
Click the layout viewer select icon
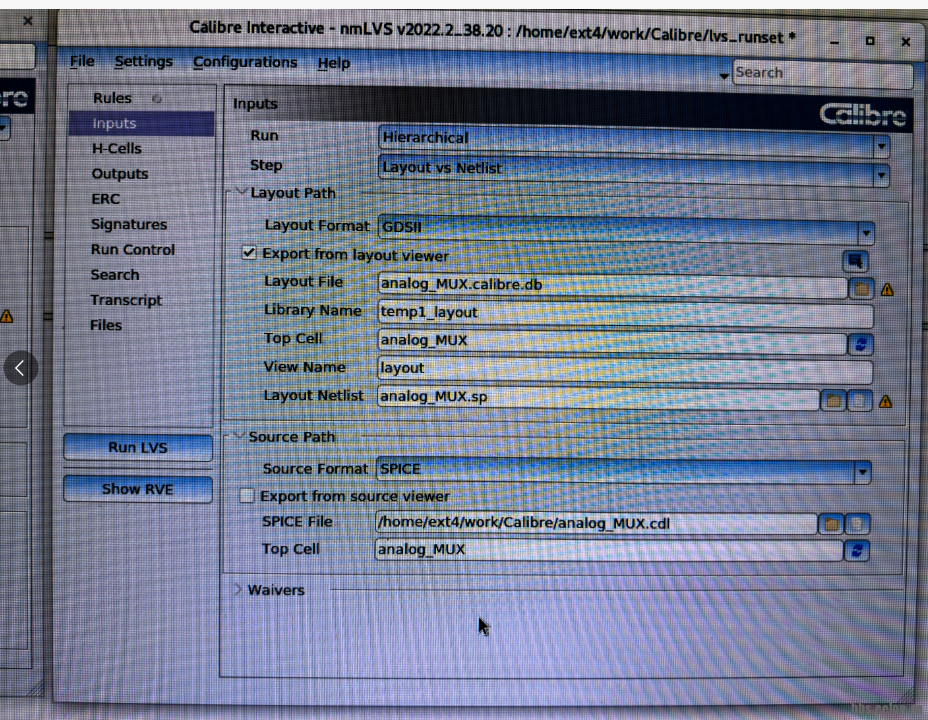coord(855,261)
